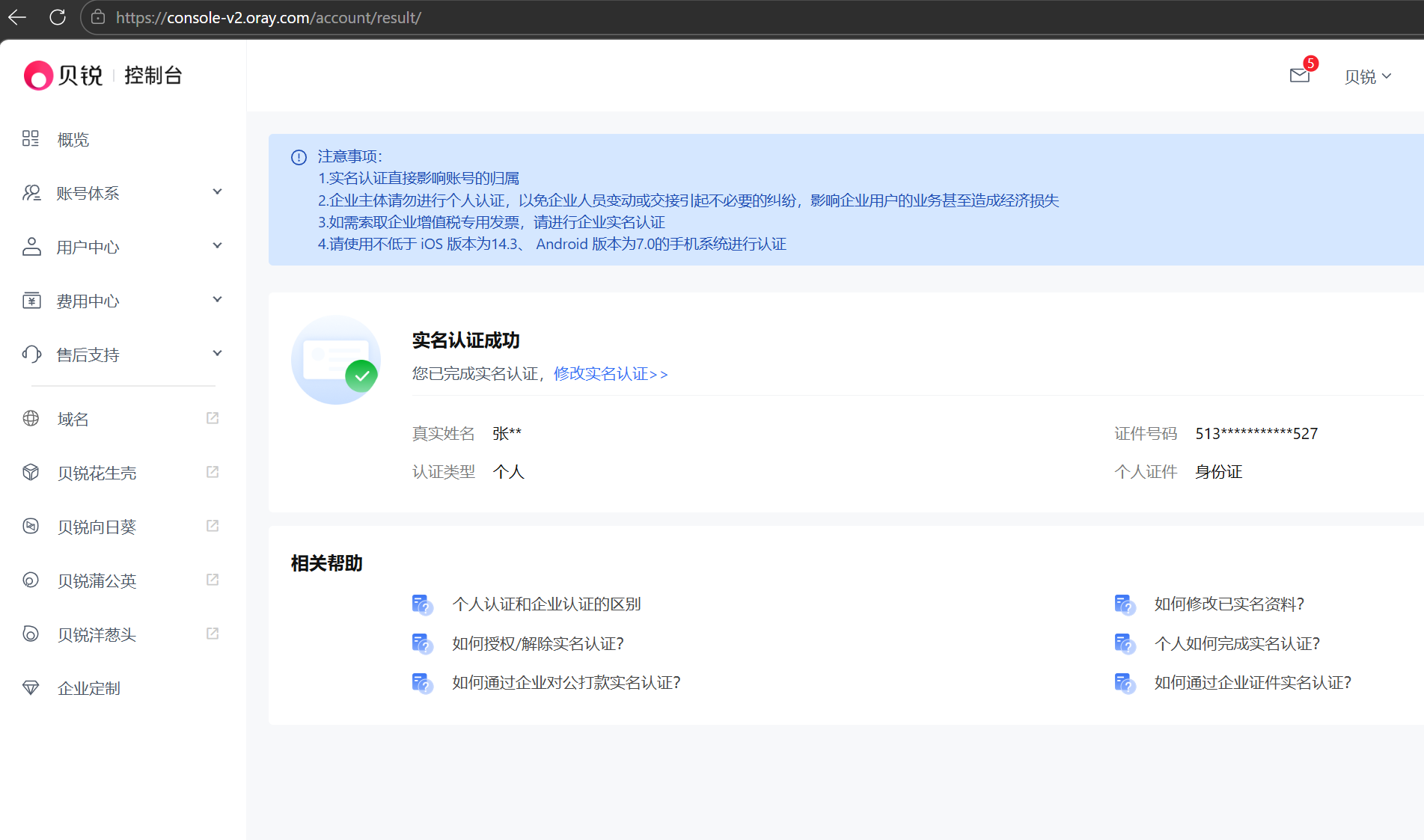Open the message notification envelope icon
This screenshot has width=1424, height=840.
pos(1298,76)
